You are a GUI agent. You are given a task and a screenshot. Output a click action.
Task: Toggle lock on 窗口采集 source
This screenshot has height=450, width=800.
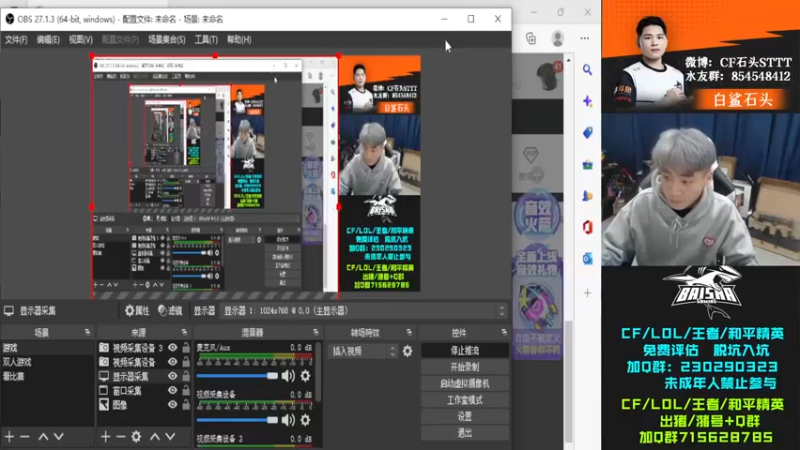pos(186,390)
